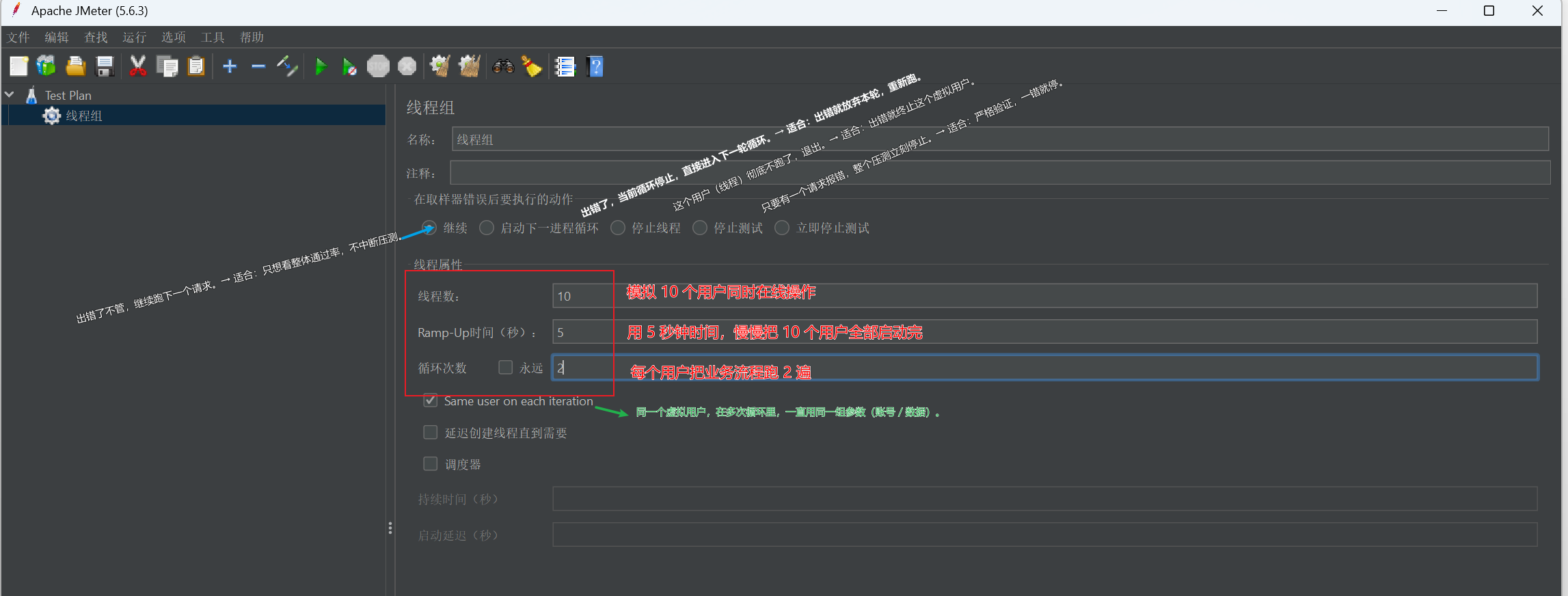
Task: Enable 延迟创建线程直到需要 checkbox
Action: (431, 433)
